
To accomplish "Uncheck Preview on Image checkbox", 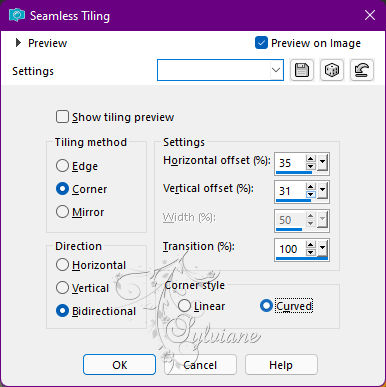I will [261, 43].
